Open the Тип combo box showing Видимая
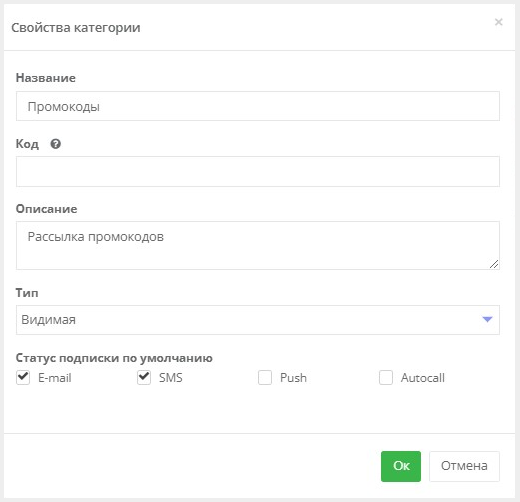 click(x=258, y=320)
